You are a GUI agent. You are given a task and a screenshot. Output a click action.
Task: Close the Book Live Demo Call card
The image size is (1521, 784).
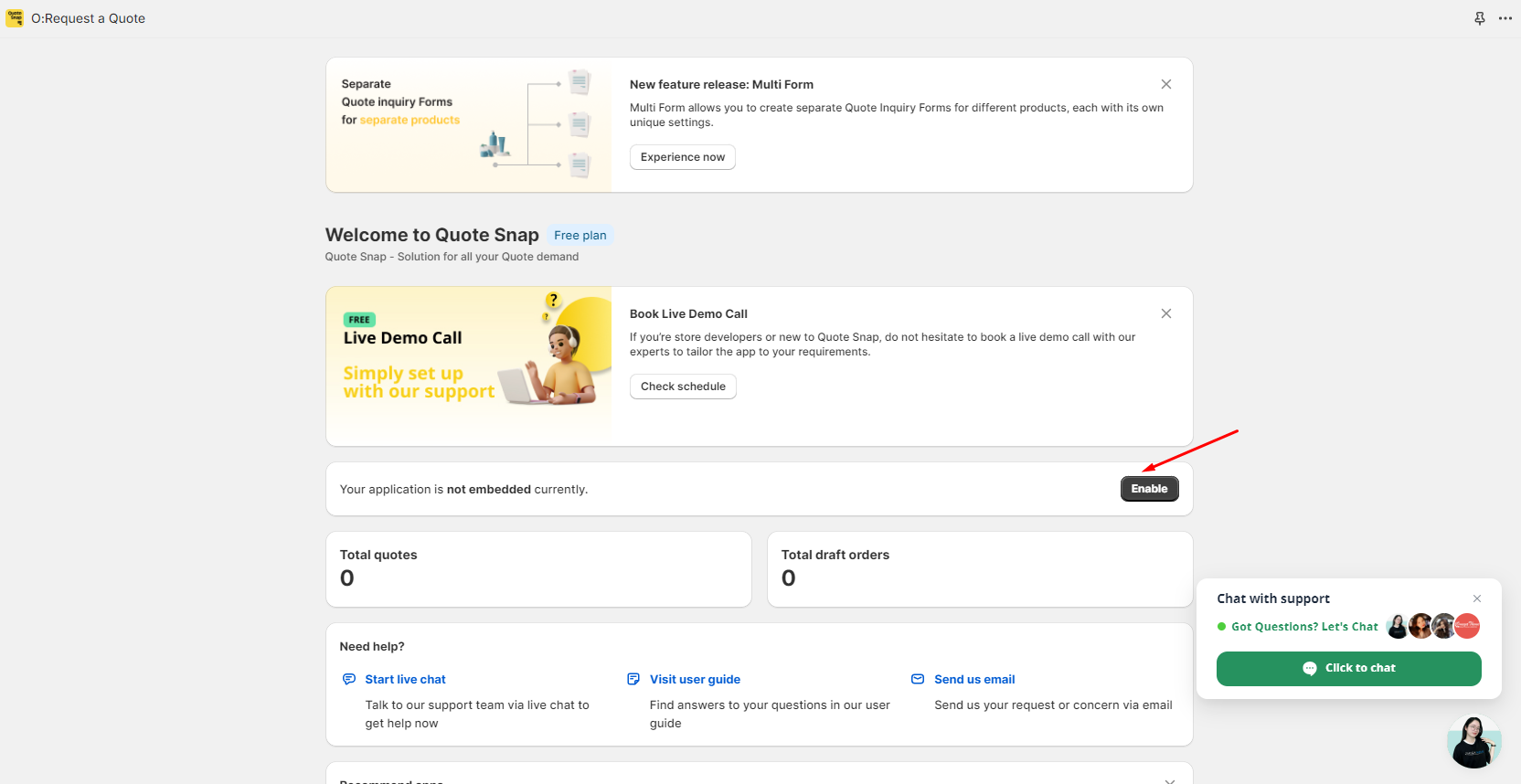tap(1166, 313)
